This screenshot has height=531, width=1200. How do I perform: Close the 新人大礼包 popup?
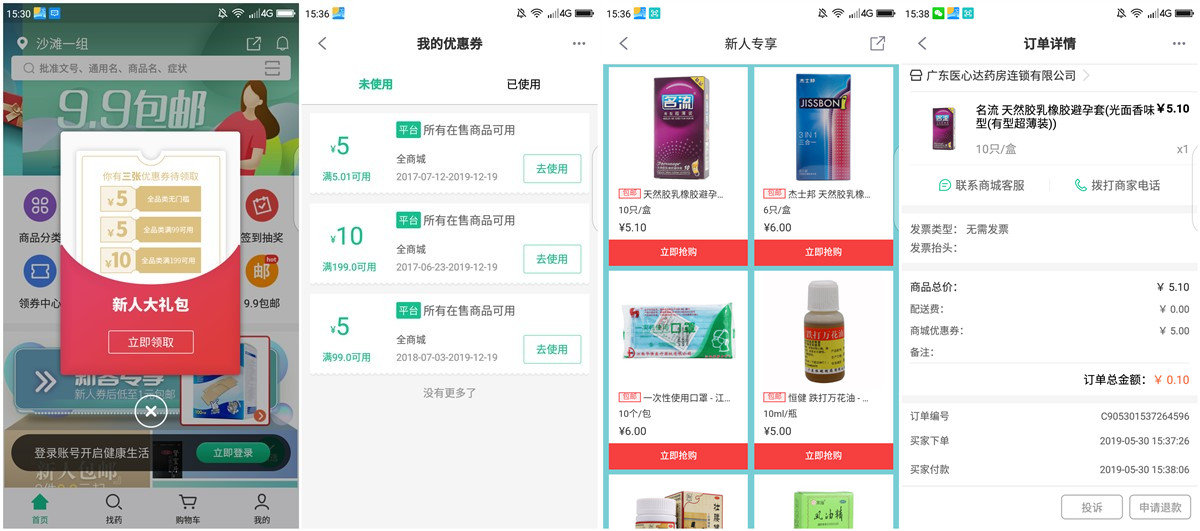coord(150,411)
